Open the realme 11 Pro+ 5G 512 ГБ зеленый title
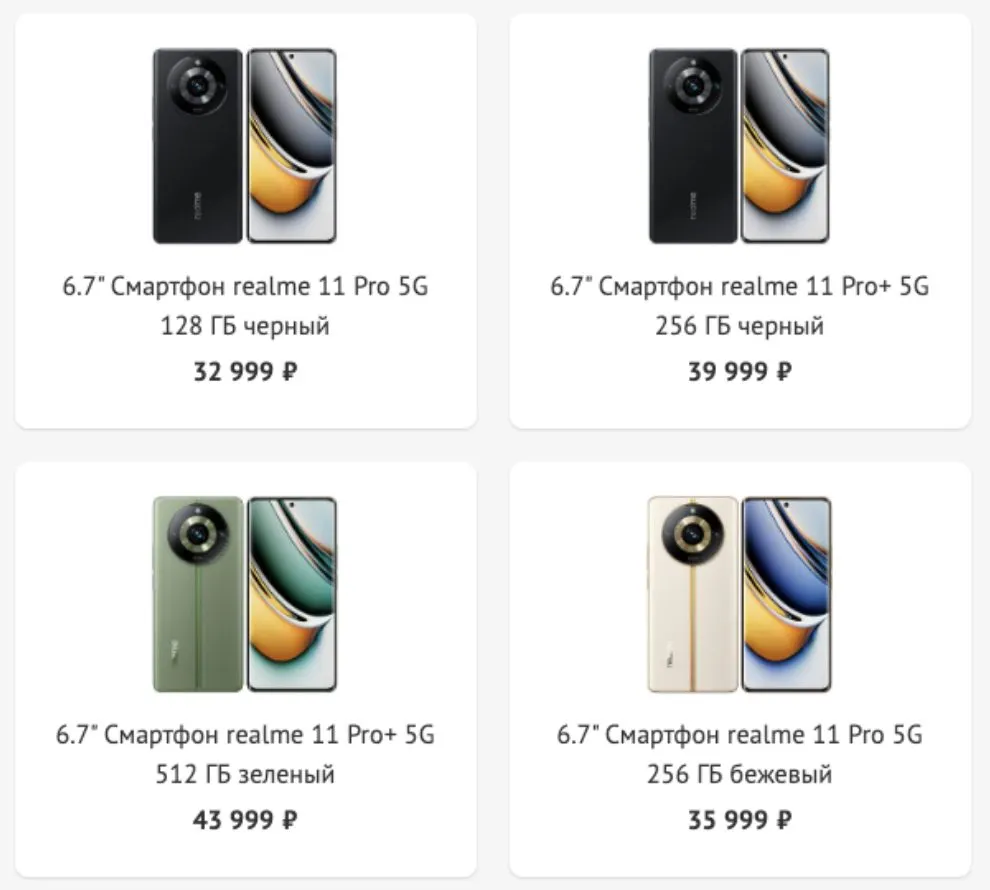Viewport: 990px width, 890px height. (x=245, y=735)
